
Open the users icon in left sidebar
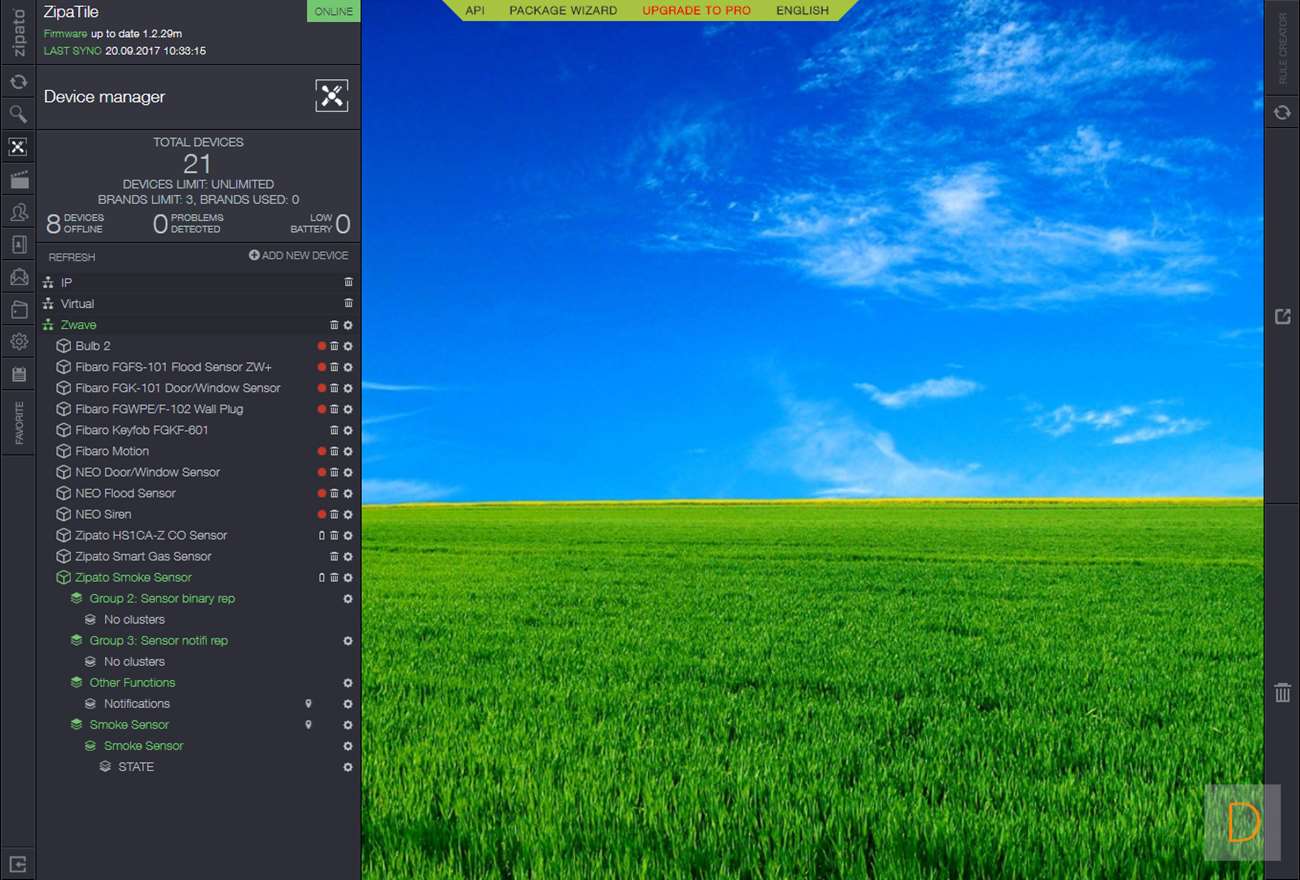[18, 212]
